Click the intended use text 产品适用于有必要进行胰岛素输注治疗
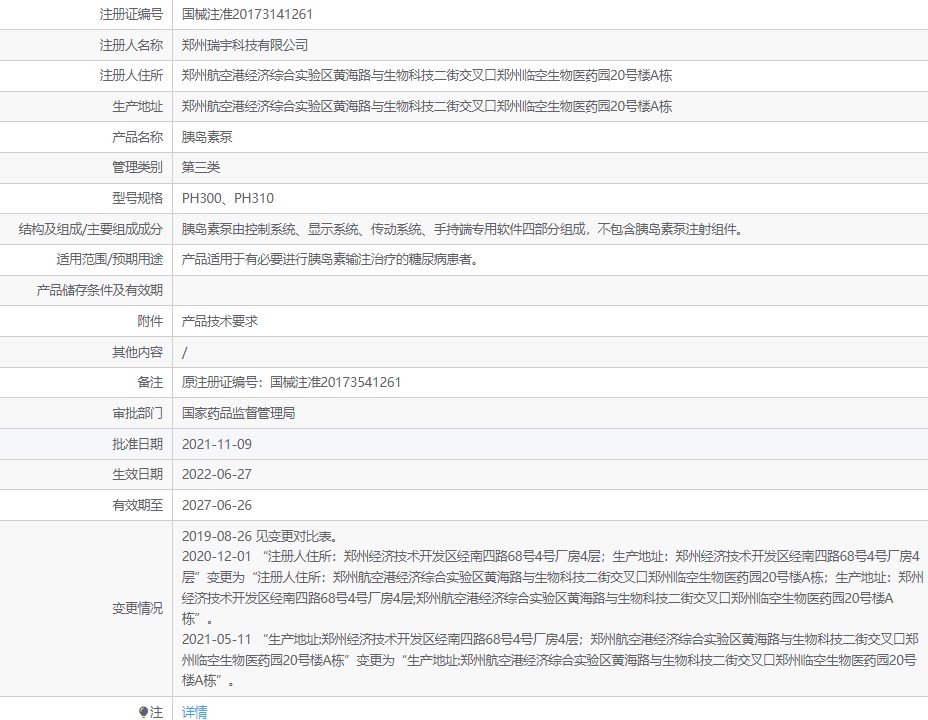This screenshot has width=928, height=720. 330,260
